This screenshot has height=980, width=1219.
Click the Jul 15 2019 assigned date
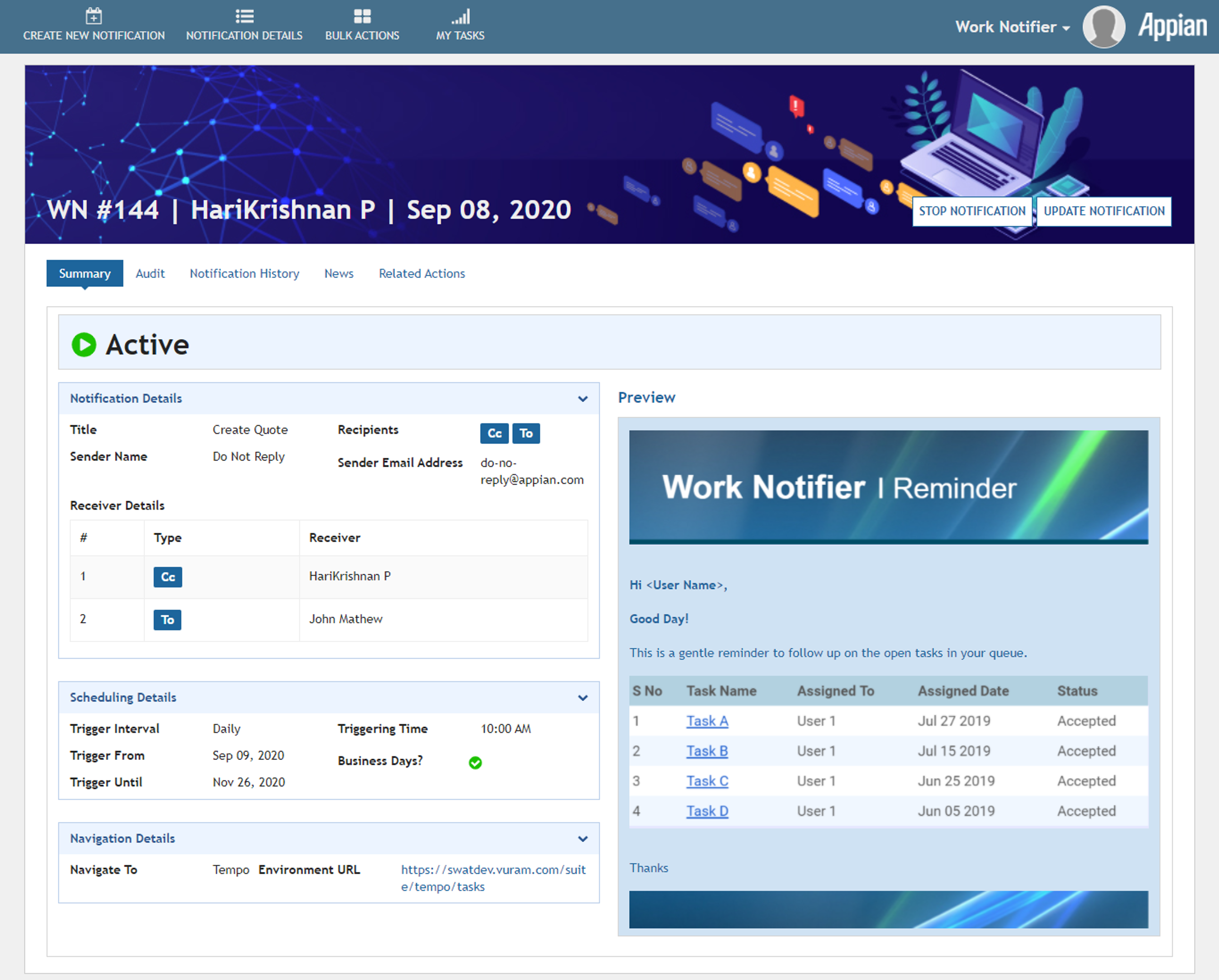pos(954,751)
